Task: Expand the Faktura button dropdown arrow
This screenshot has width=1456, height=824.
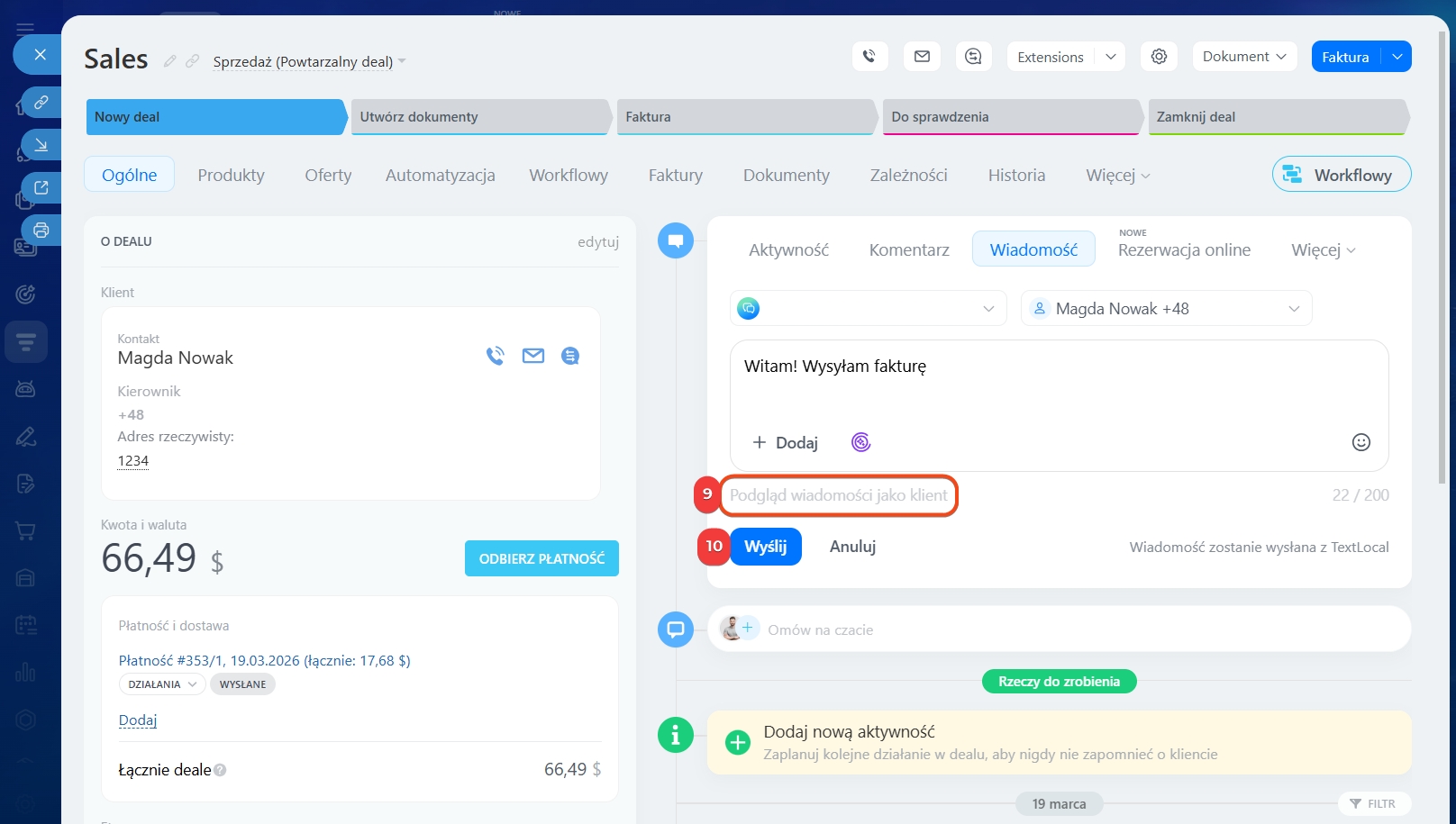Action: coord(1397,57)
